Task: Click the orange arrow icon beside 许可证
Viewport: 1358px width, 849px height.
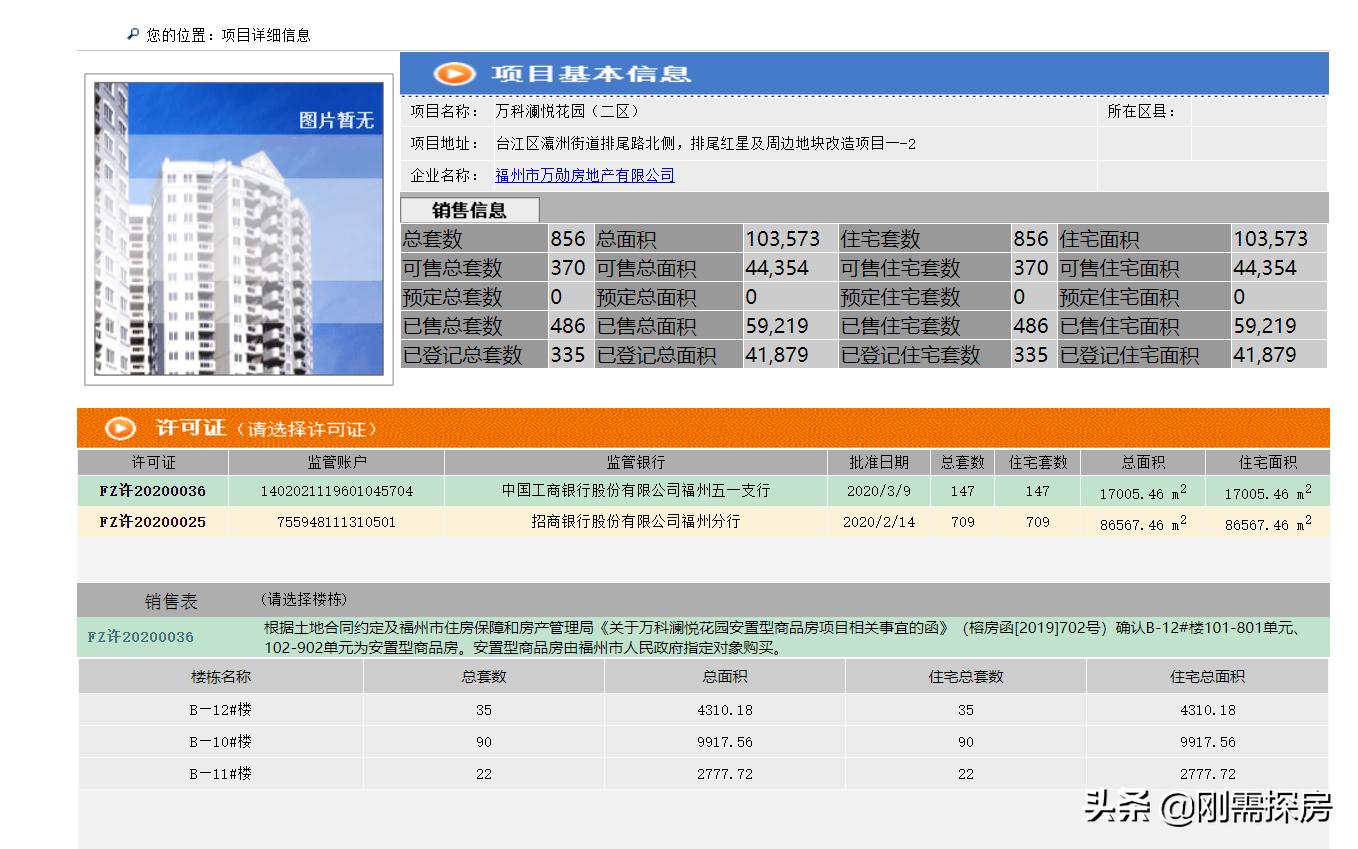Action: point(119,428)
